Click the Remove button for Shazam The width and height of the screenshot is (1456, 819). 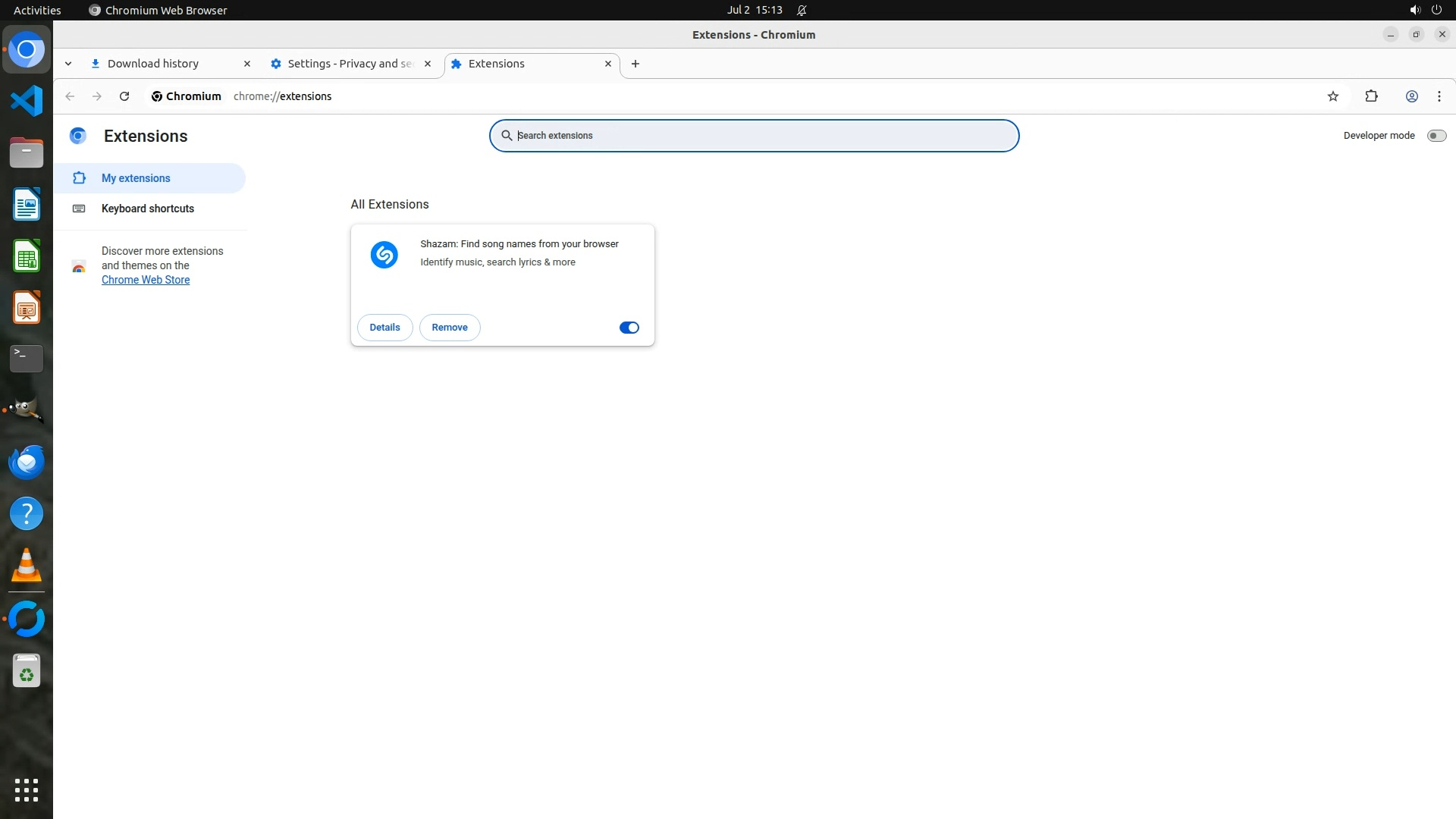450,328
